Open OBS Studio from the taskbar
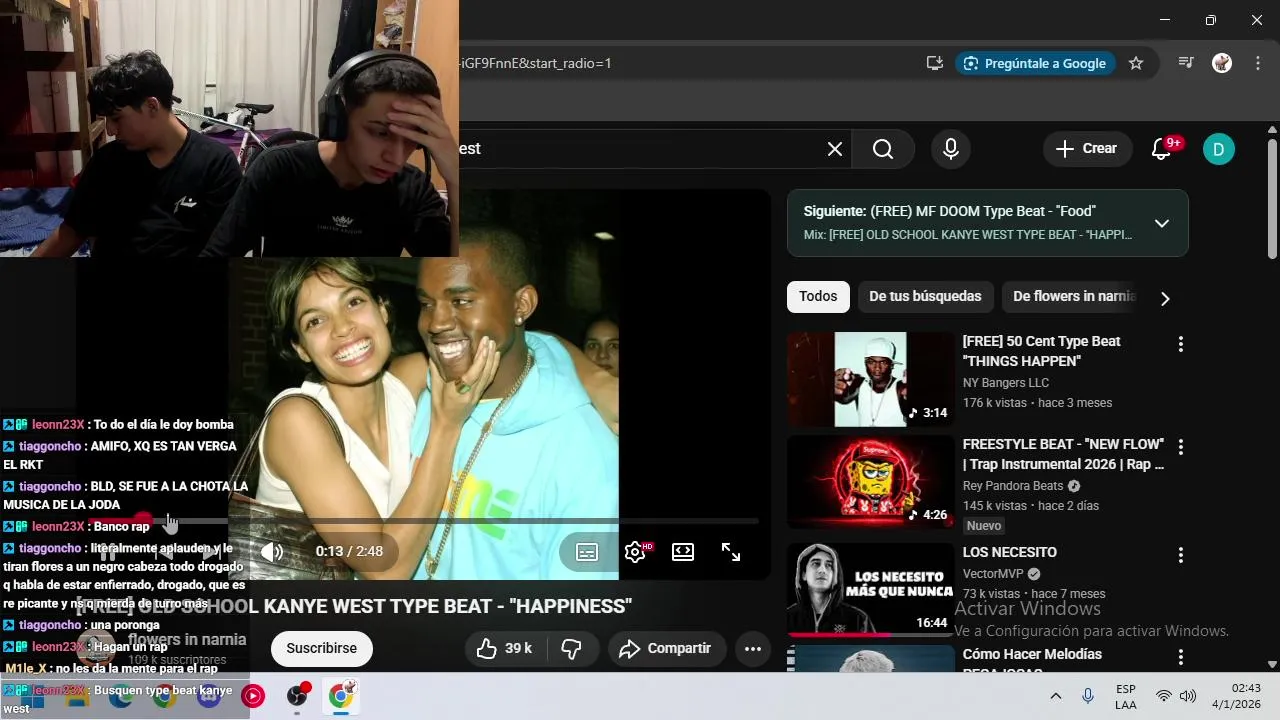Screen dimensions: 1280x720 298,695
